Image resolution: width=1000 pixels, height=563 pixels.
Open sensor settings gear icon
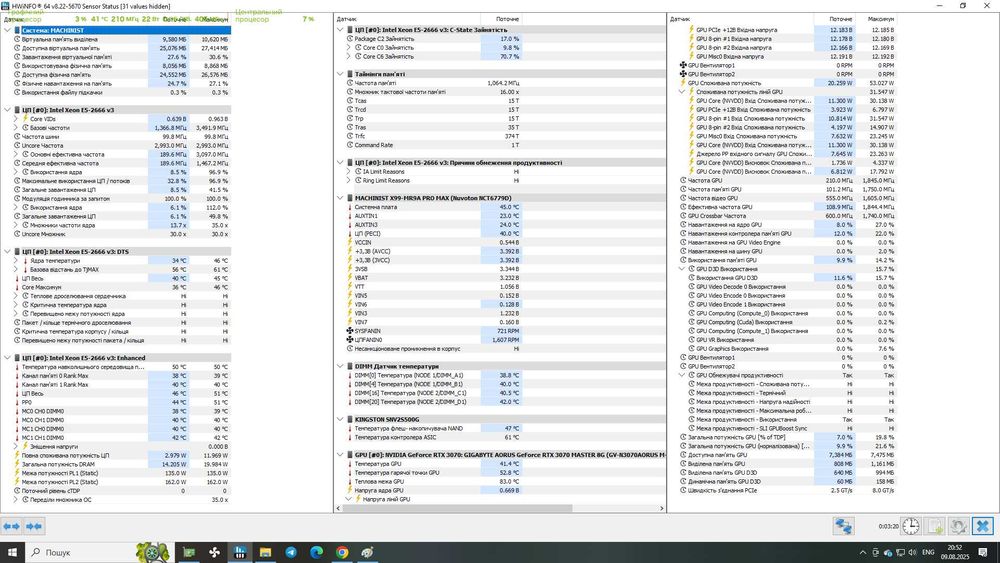click(x=959, y=527)
